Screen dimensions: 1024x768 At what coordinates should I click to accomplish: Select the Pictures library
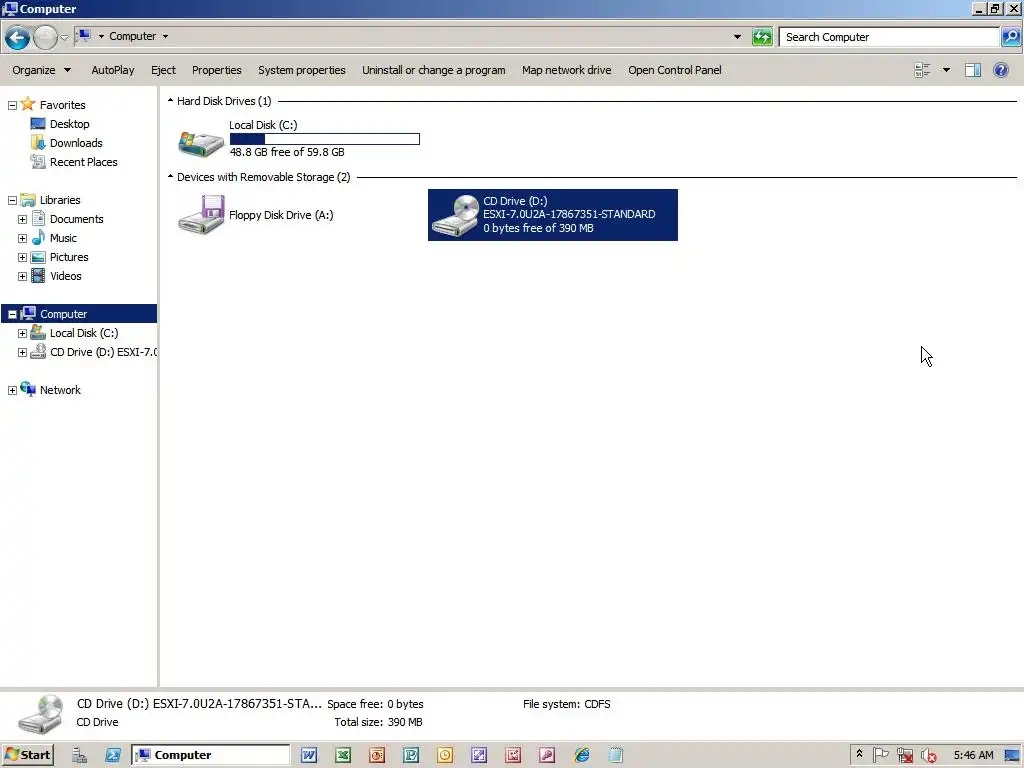tap(69, 257)
